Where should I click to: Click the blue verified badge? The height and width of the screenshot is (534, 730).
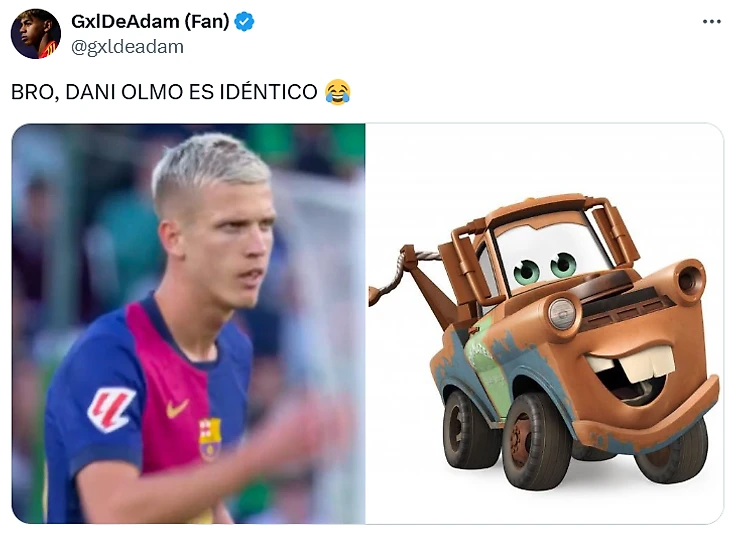244,22
